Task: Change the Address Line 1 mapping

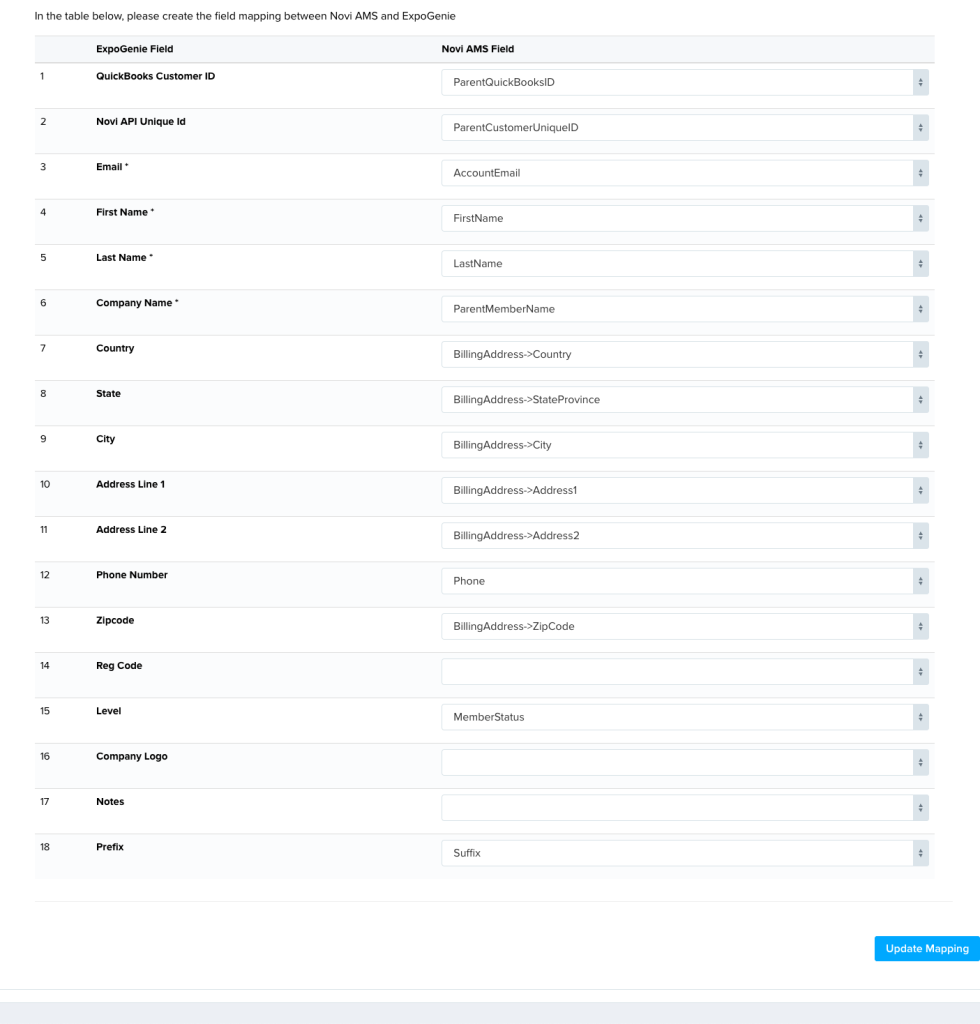Action: pos(685,490)
